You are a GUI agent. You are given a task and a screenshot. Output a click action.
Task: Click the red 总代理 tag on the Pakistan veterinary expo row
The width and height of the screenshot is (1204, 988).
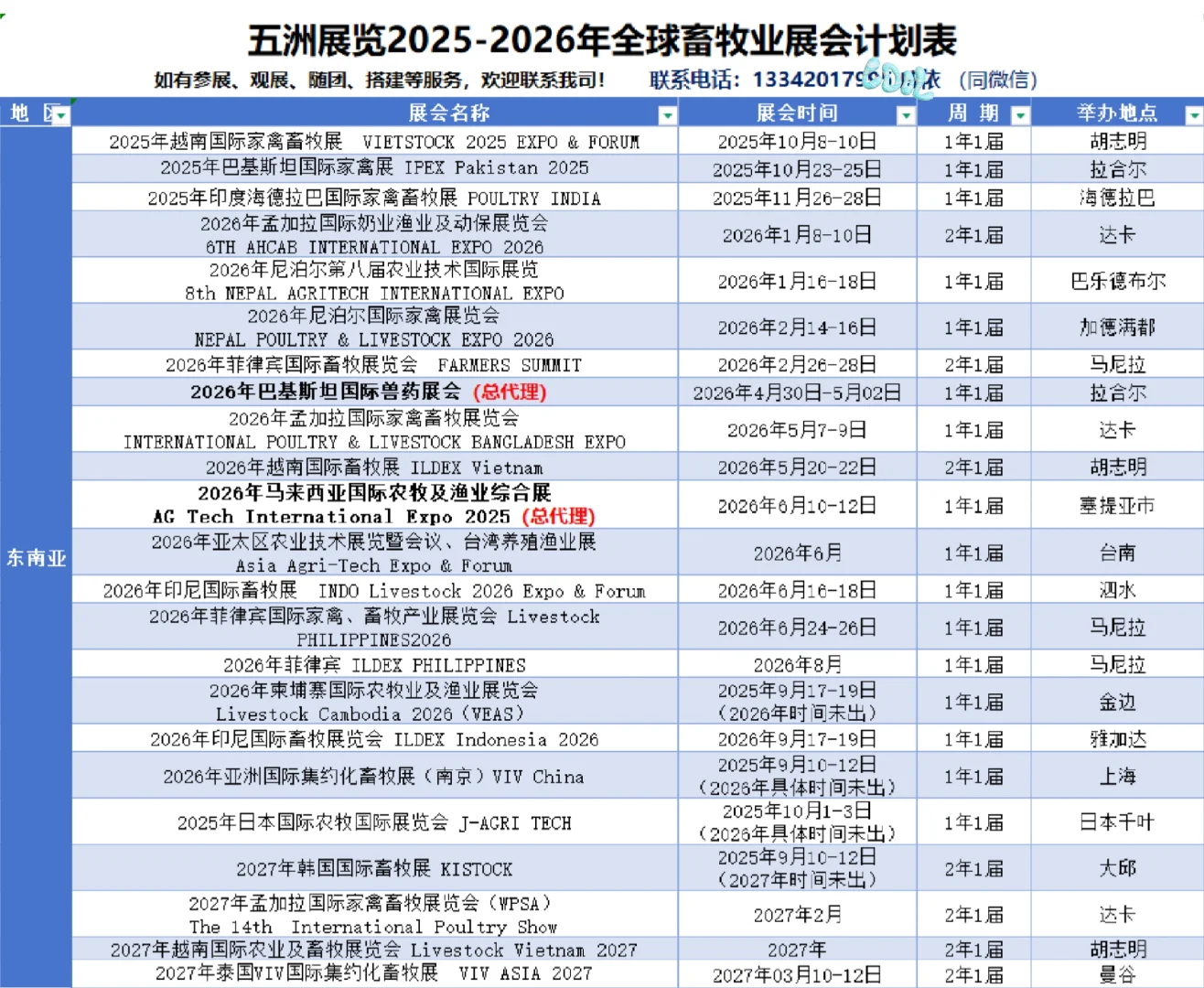click(510, 392)
